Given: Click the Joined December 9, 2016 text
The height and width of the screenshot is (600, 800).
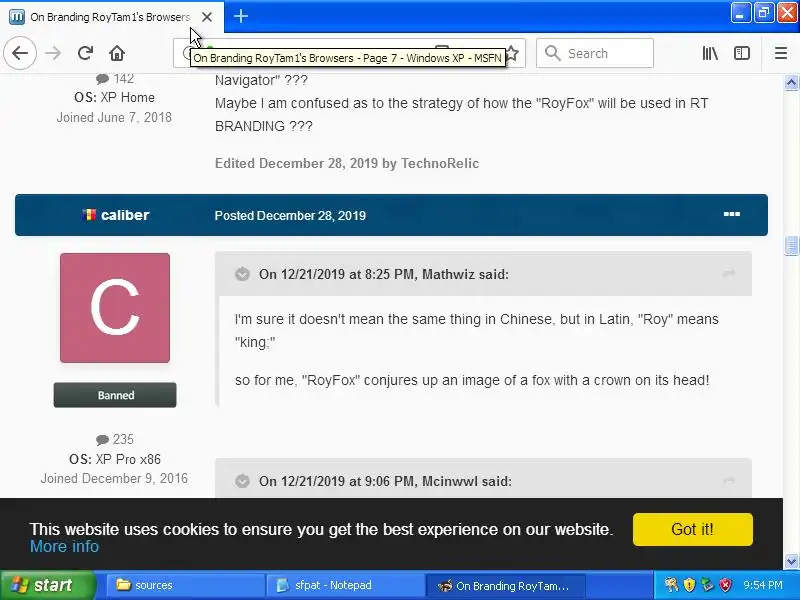Looking at the screenshot, I should [114, 479].
